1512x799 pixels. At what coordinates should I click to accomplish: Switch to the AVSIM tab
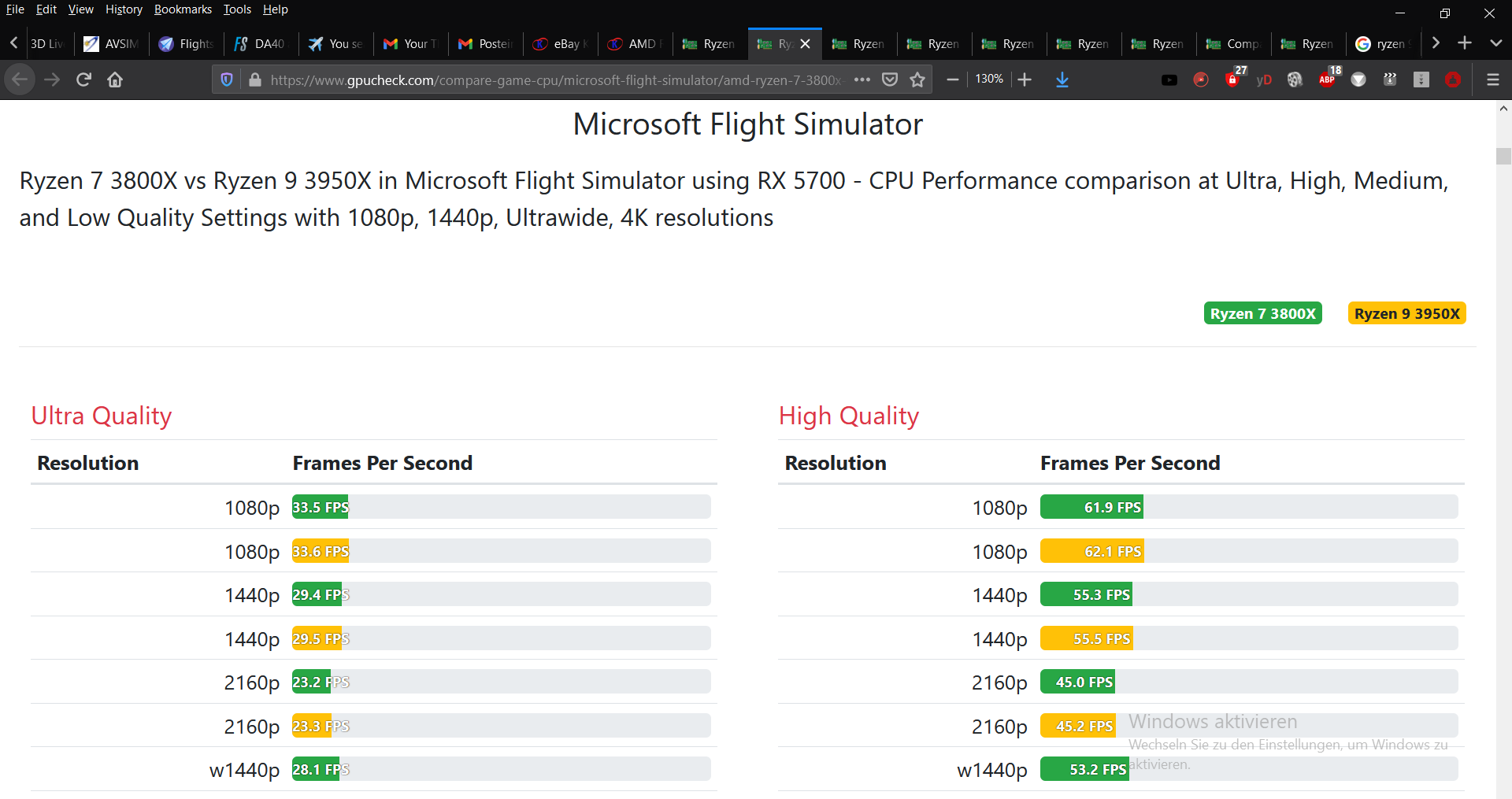[111, 44]
